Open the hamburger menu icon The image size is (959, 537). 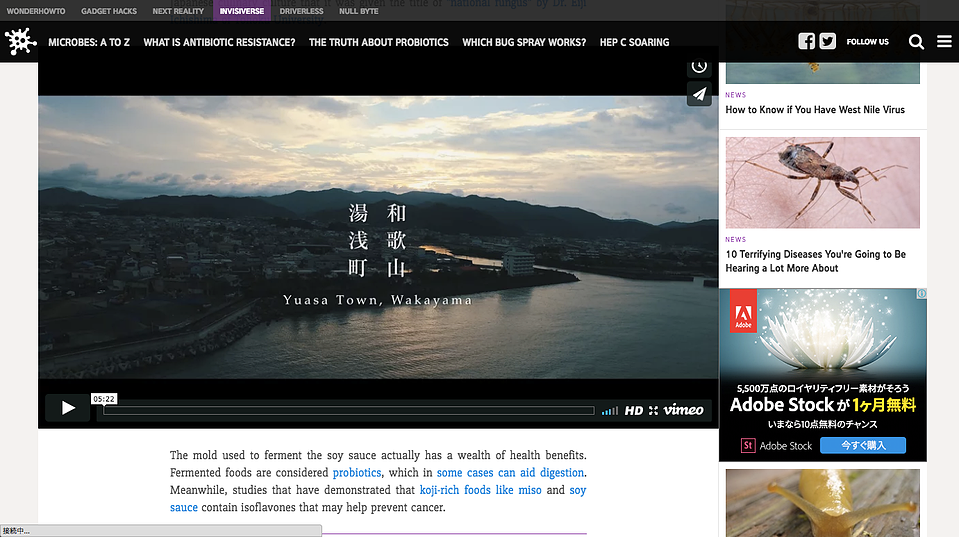coord(944,41)
